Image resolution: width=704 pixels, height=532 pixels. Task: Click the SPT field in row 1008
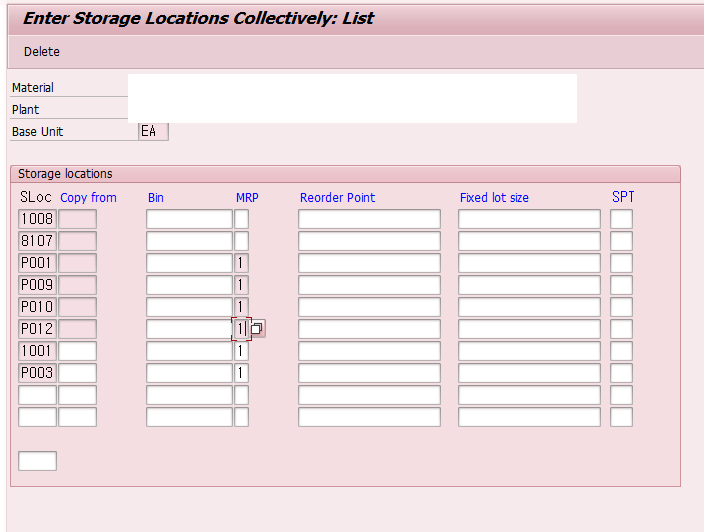(x=621, y=219)
